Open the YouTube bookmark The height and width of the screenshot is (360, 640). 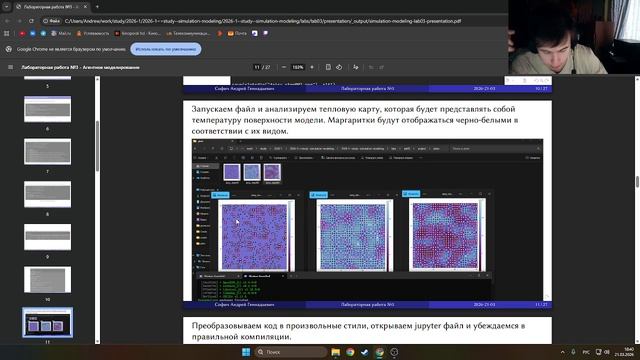pyautogui.click(x=22, y=33)
